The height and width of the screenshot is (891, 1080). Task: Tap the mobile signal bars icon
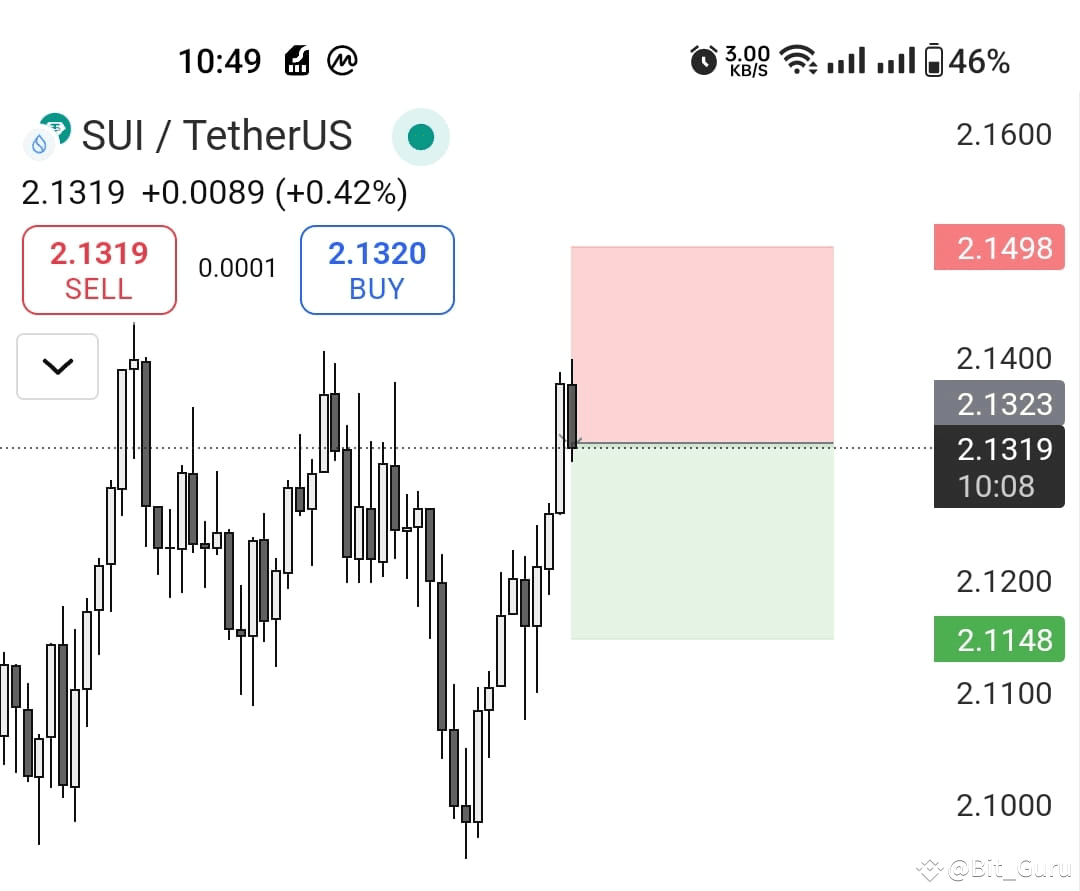[846, 61]
